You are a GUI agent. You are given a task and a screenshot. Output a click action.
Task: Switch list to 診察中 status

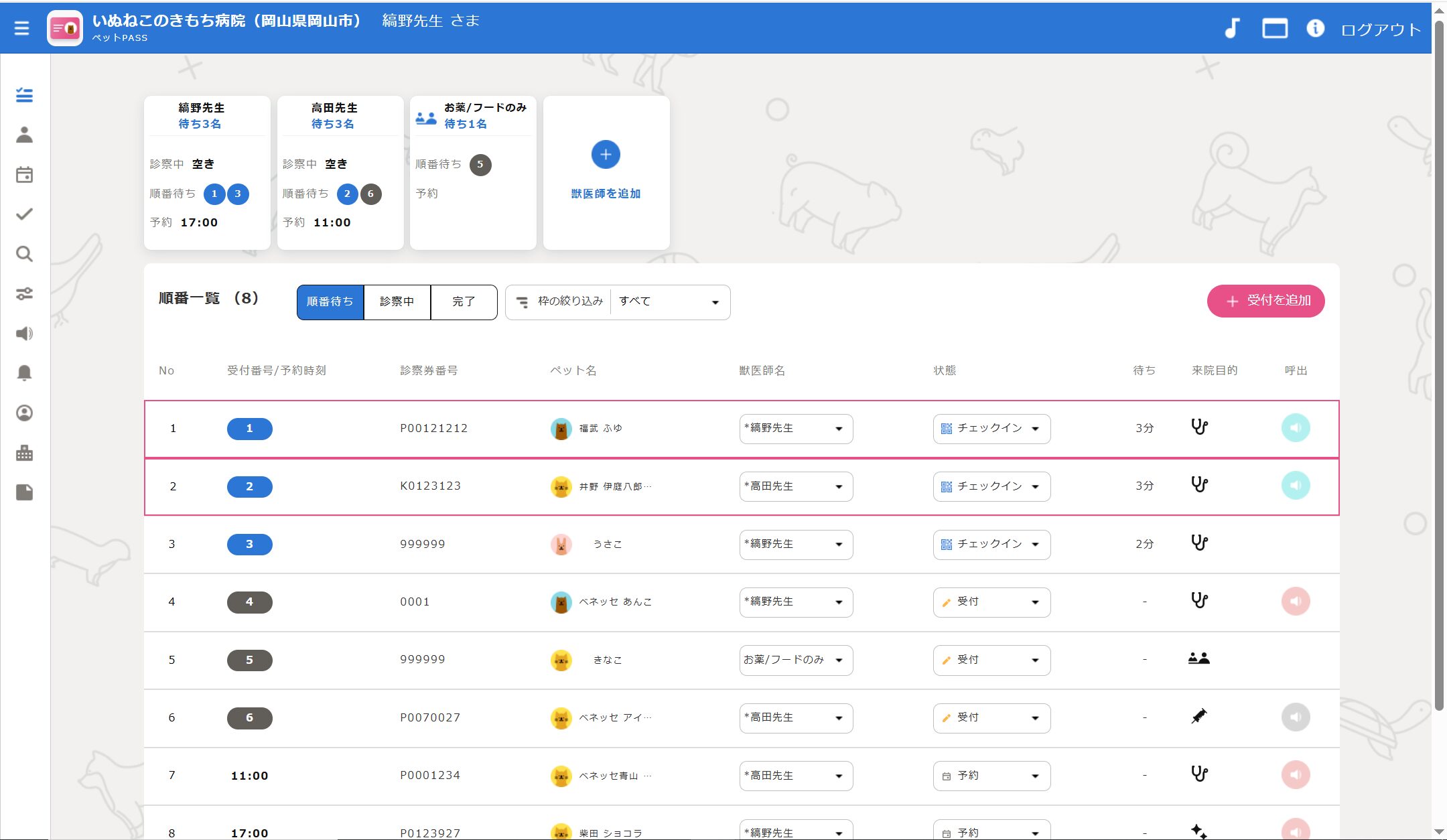point(397,302)
